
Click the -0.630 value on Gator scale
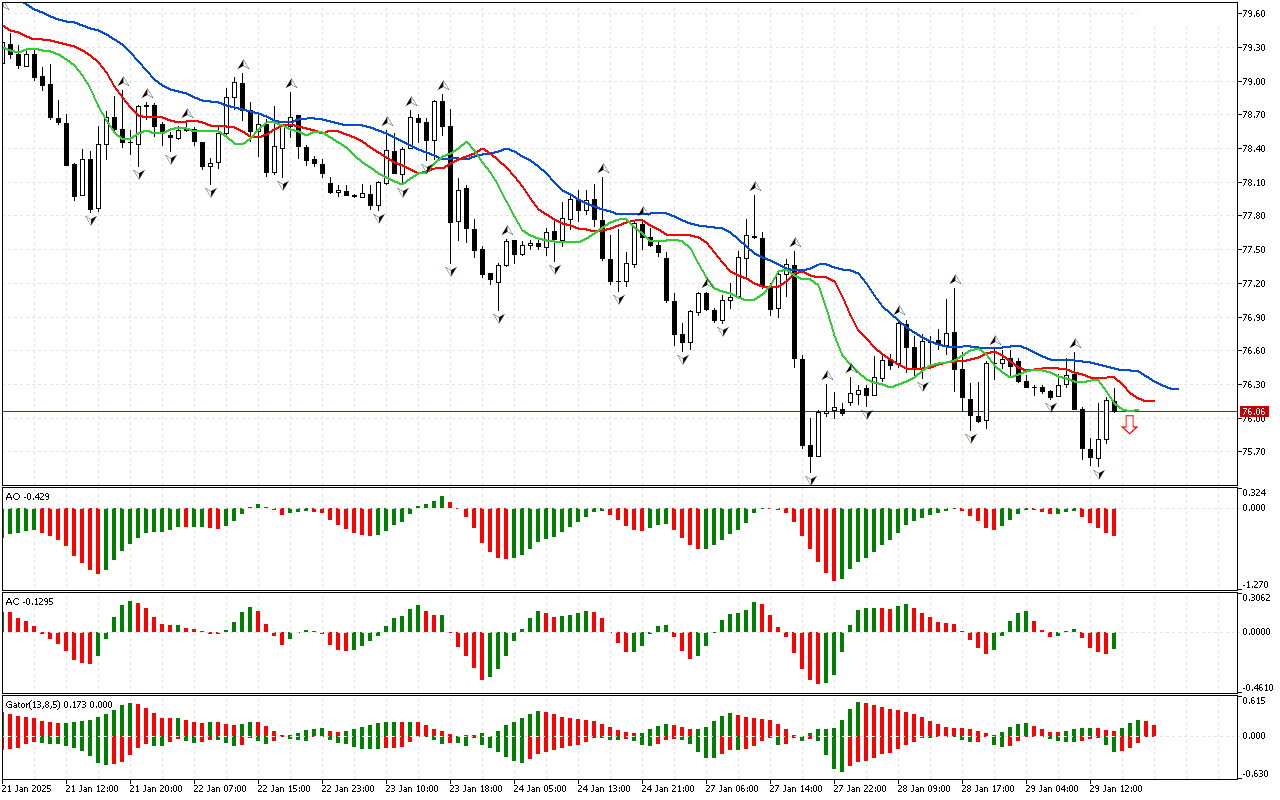1253,773
